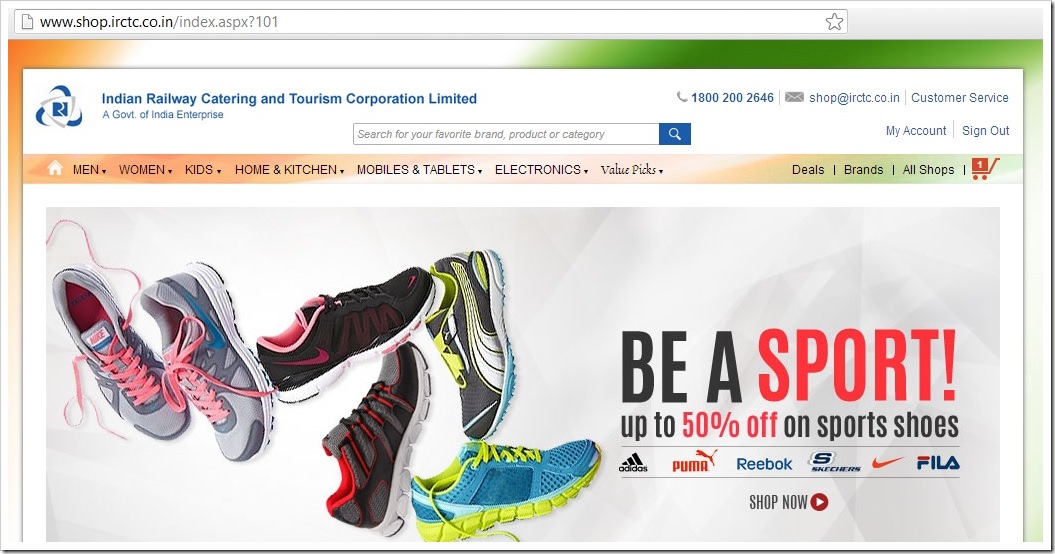Click the IRCTC logo
This screenshot has height=554, width=1055.
pyautogui.click(x=59, y=106)
